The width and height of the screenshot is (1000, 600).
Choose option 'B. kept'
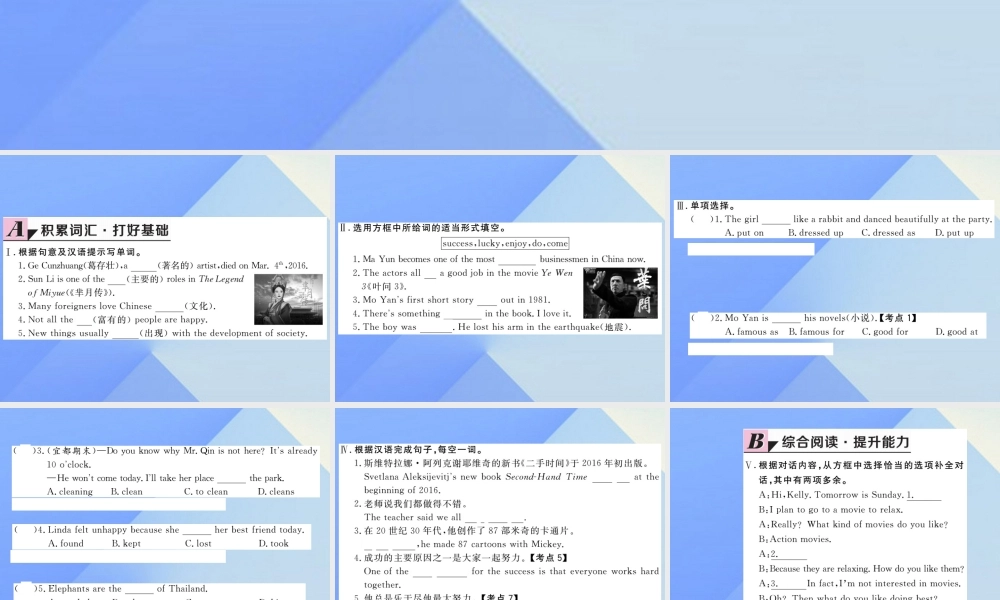[x=126, y=543]
